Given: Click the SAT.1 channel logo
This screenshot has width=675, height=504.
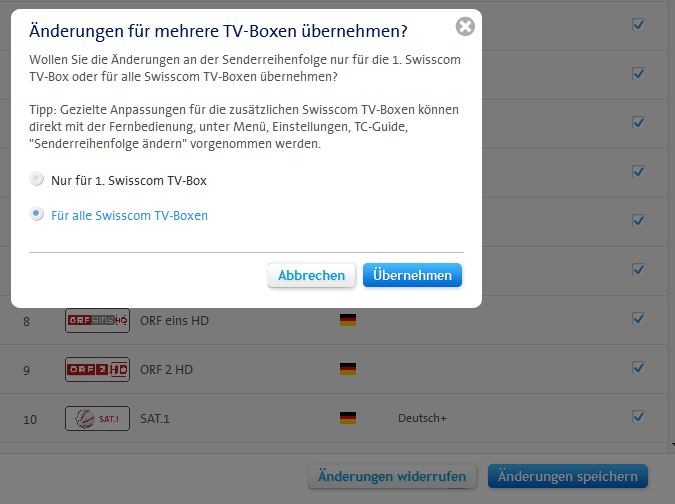Looking at the screenshot, I should [97, 418].
